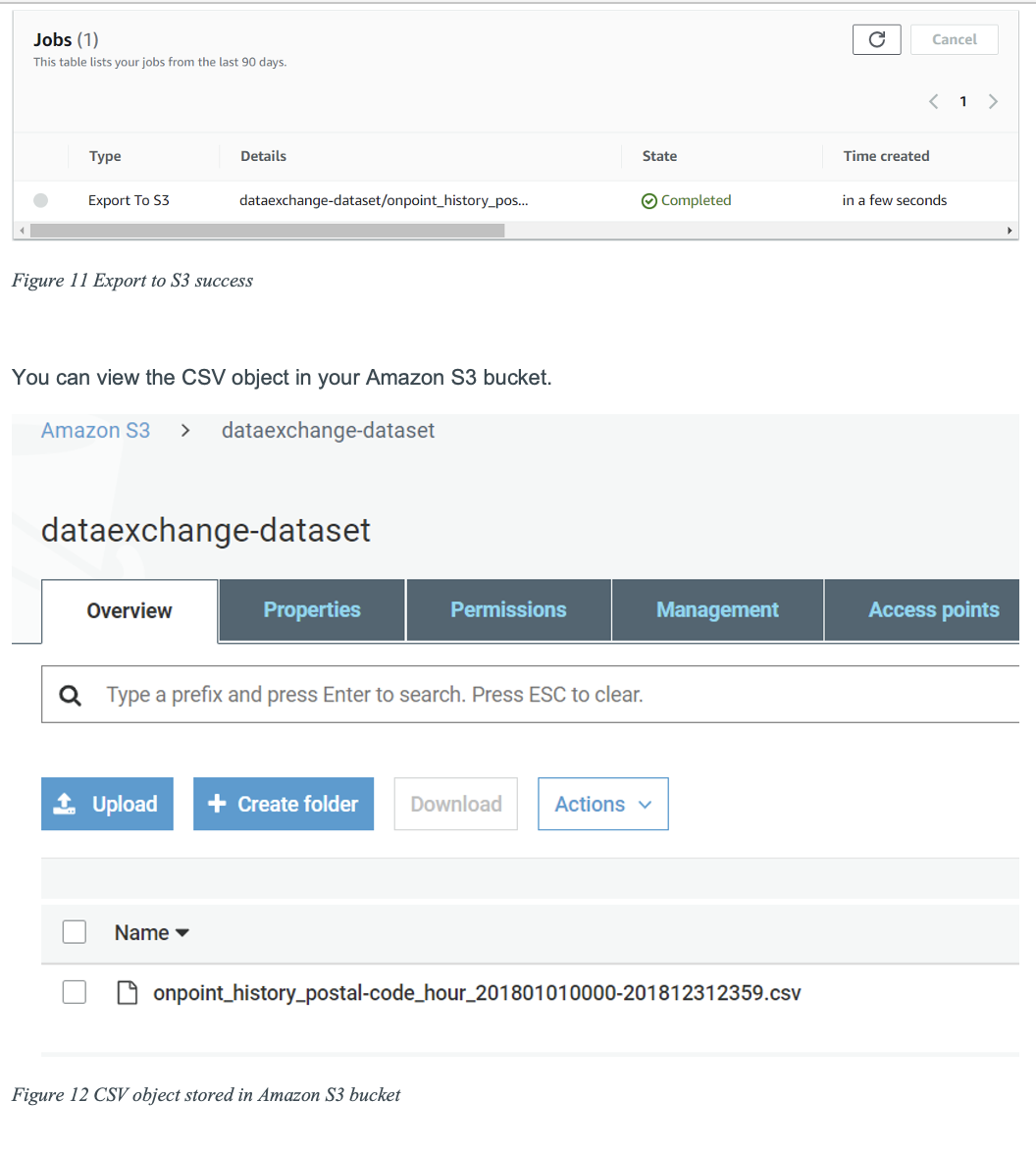Click the CSV file document icon
The height and width of the screenshot is (1154, 1036).
(128, 993)
